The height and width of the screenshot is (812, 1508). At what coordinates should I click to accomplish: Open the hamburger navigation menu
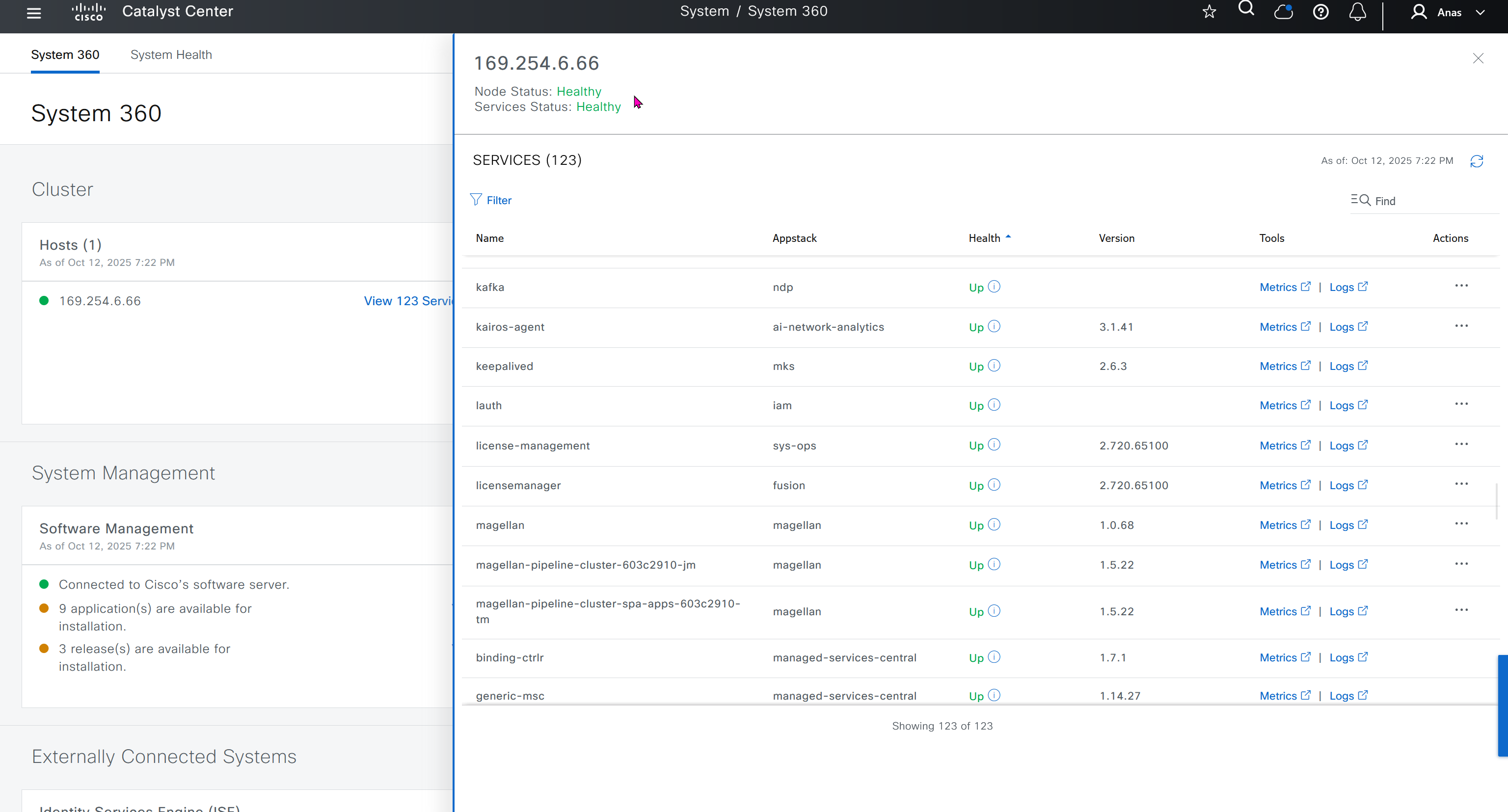[x=34, y=13]
